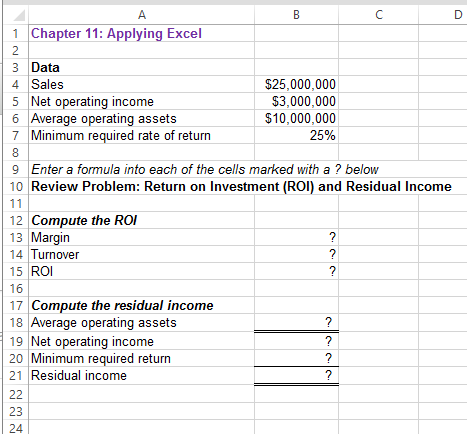Select the ? cell for ROI
The image size is (467, 434).
[x=296, y=271]
